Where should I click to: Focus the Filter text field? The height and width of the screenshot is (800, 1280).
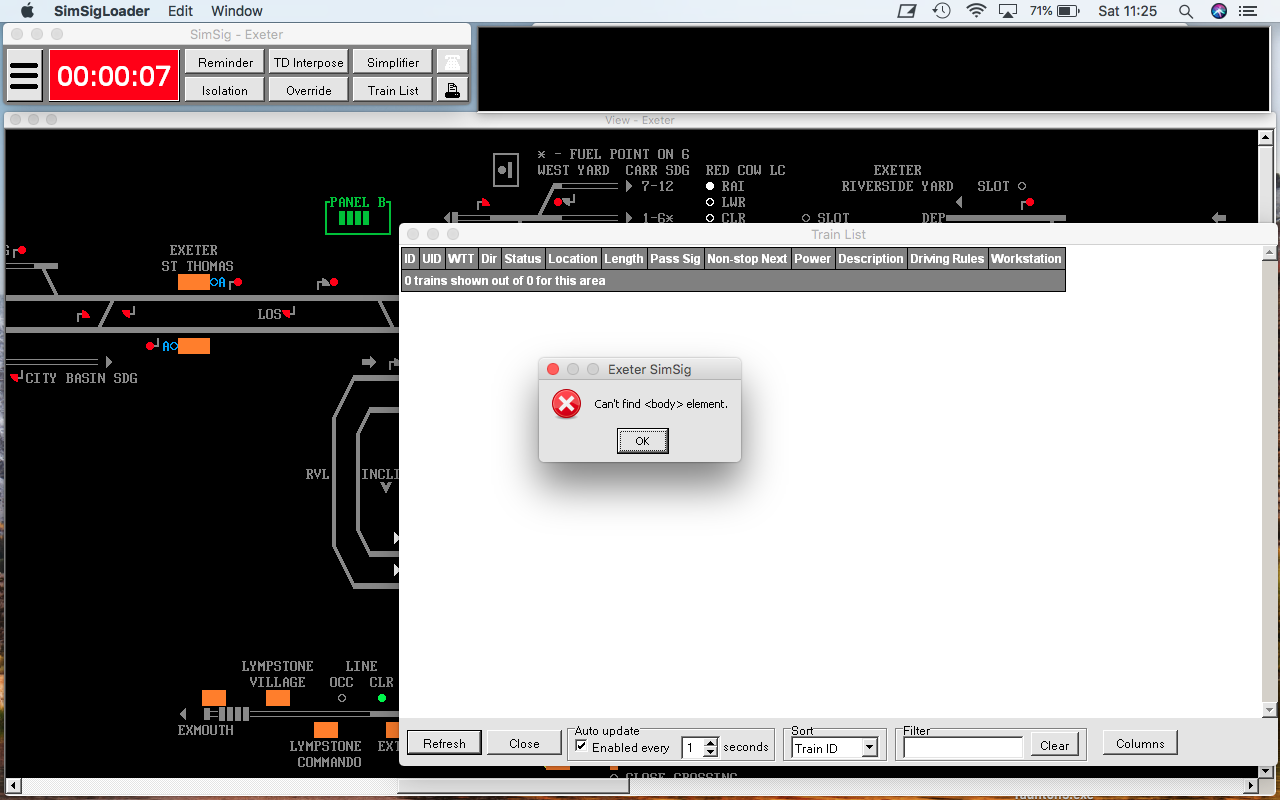[963, 746]
